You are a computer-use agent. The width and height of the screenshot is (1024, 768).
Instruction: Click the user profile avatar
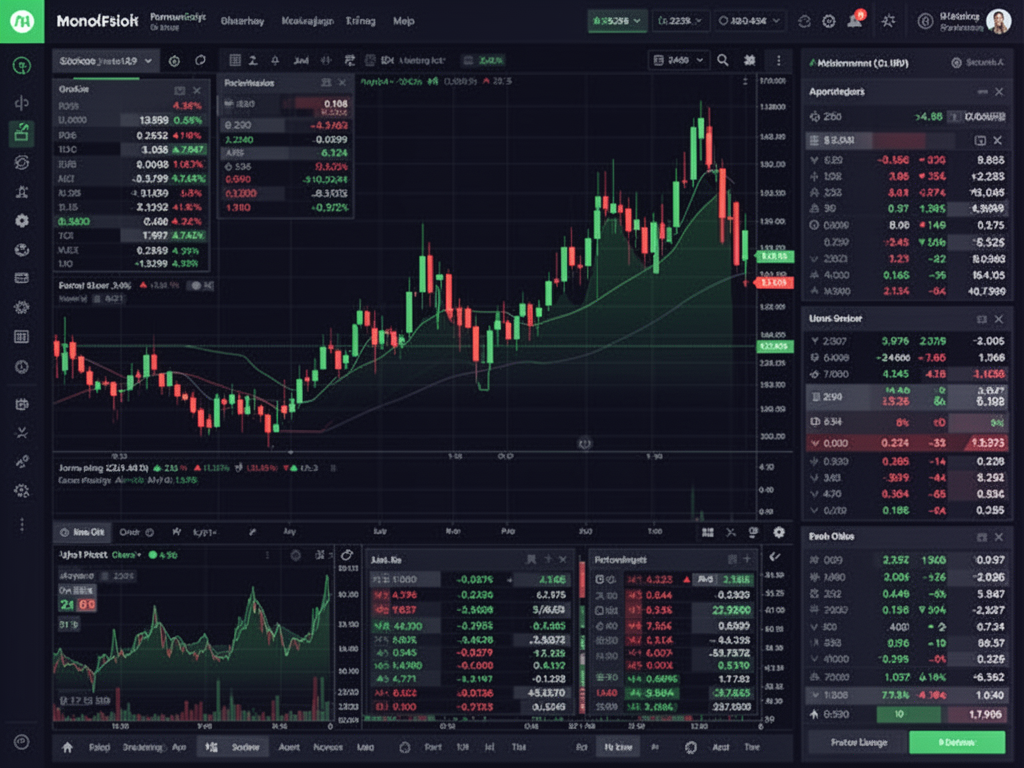(998, 21)
